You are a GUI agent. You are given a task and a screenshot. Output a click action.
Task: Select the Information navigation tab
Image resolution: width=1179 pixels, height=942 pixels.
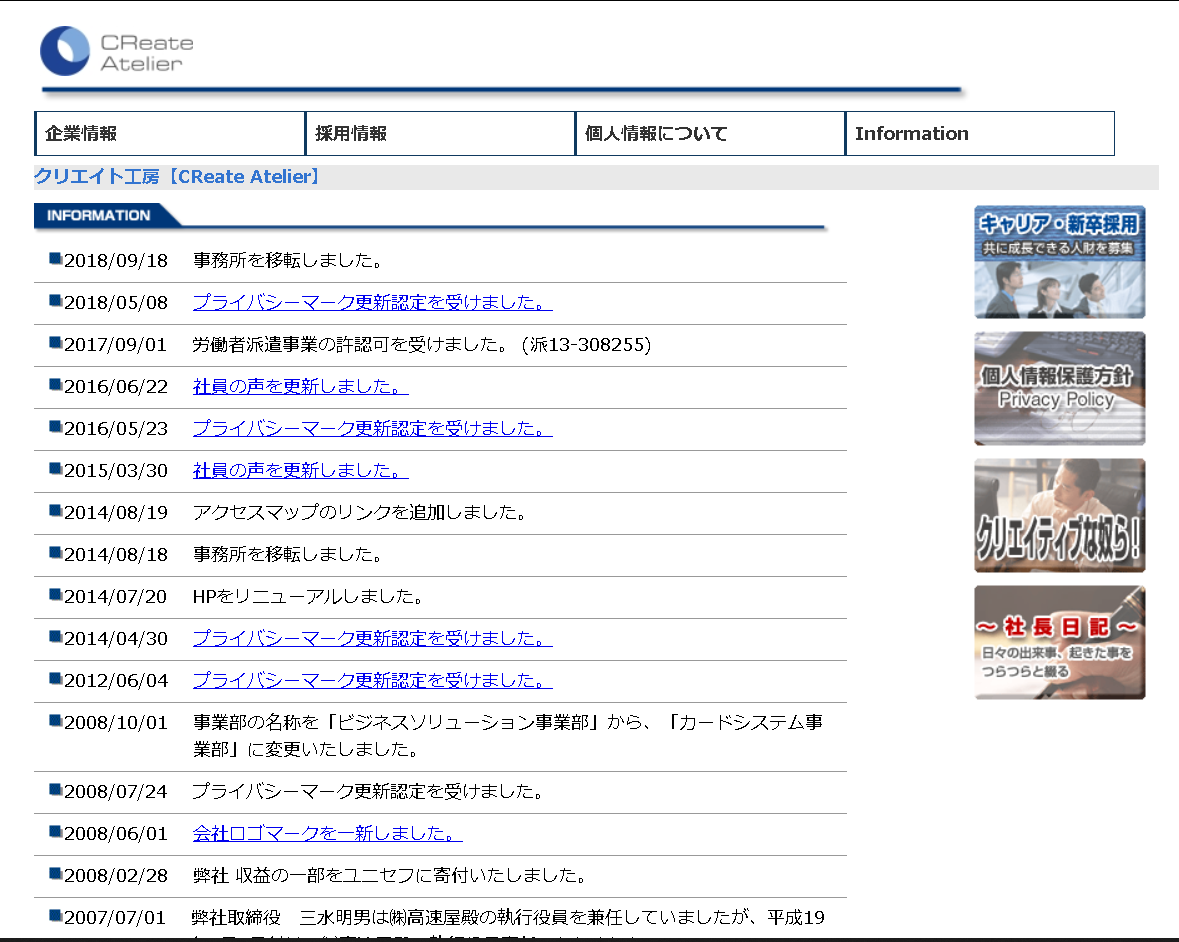tap(912, 132)
